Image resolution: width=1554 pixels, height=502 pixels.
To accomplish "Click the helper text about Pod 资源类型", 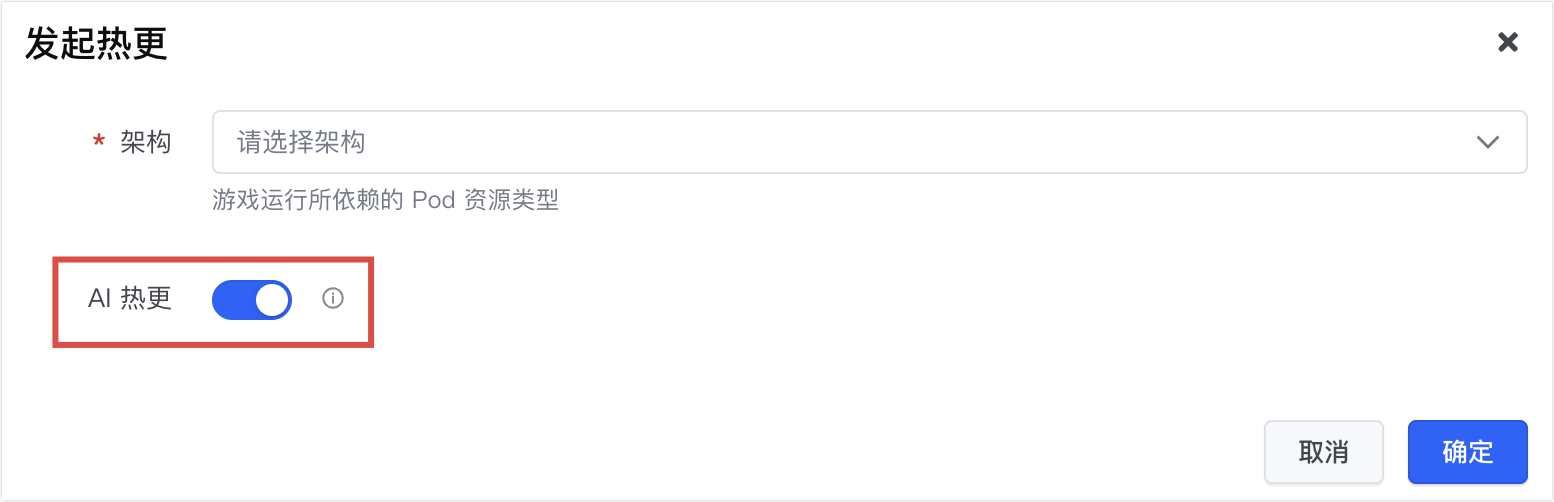I will [385, 200].
